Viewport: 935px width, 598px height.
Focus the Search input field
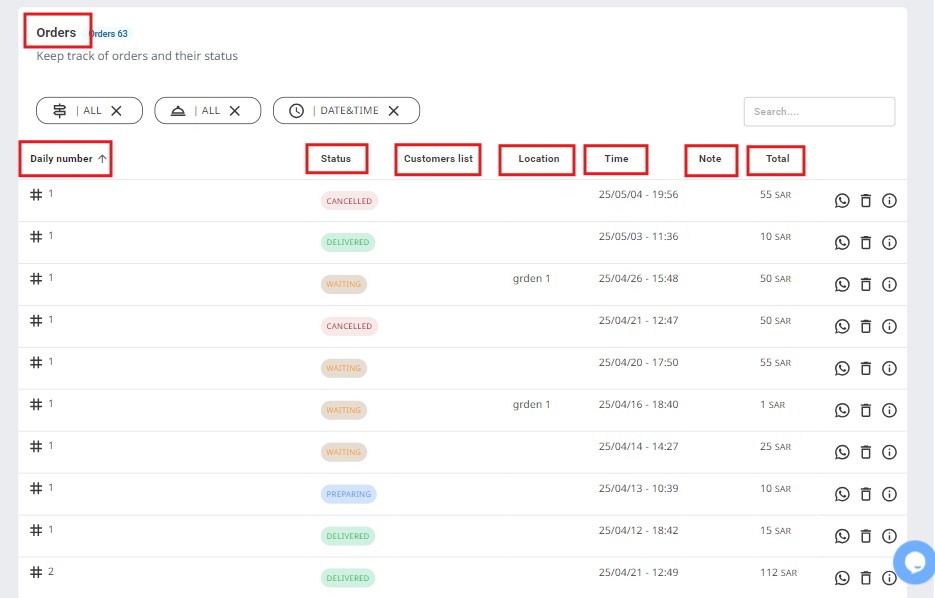coord(818,112)
